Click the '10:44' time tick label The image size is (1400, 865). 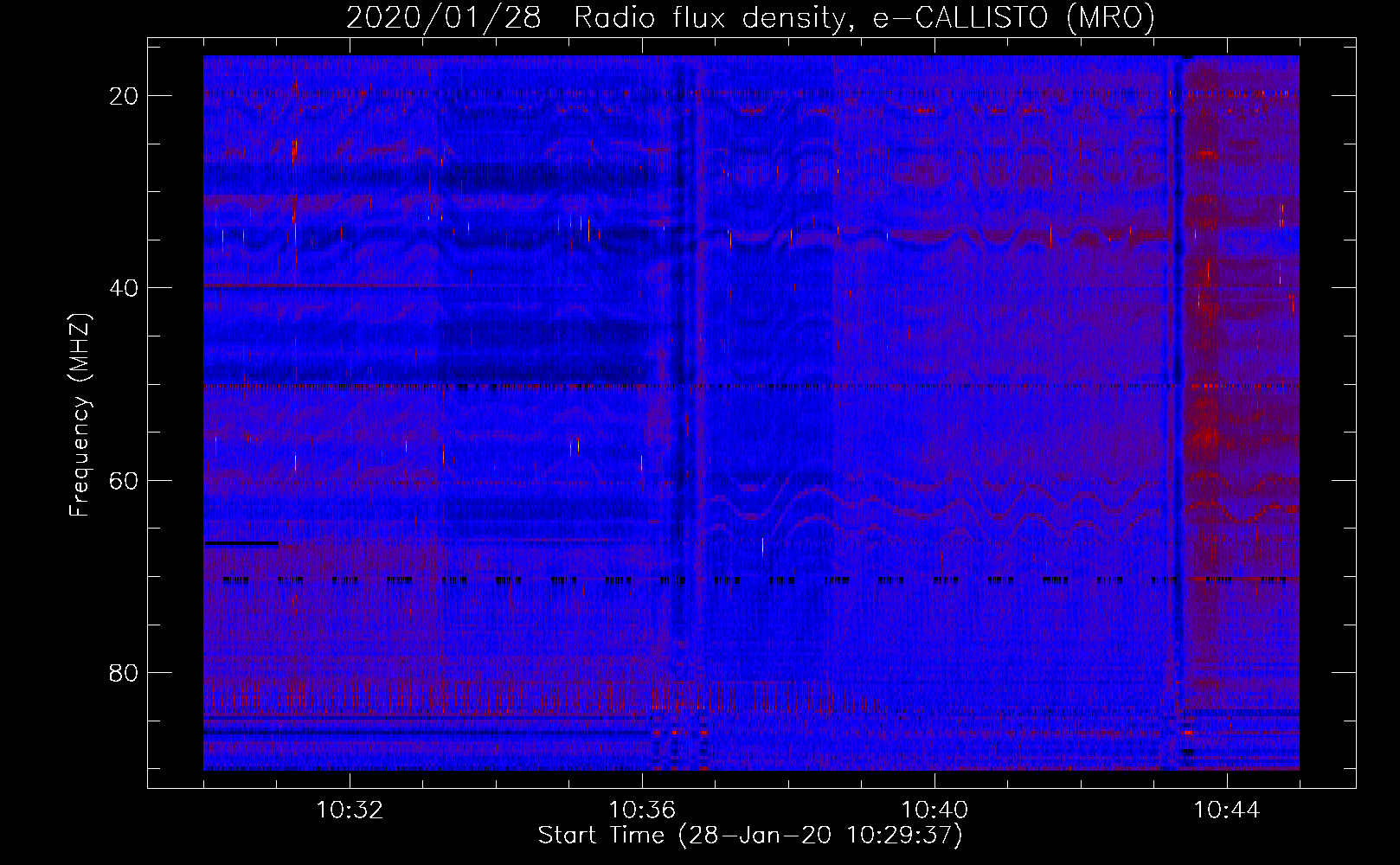click(1227, 811)
